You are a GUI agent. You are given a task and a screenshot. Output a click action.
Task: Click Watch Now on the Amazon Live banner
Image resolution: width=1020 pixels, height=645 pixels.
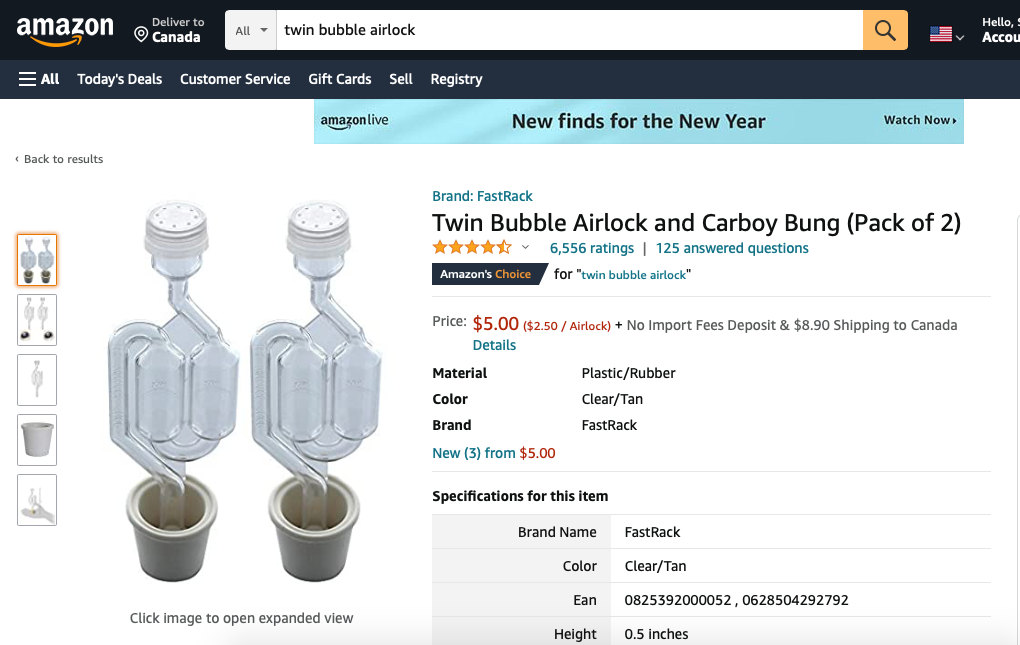917,120
